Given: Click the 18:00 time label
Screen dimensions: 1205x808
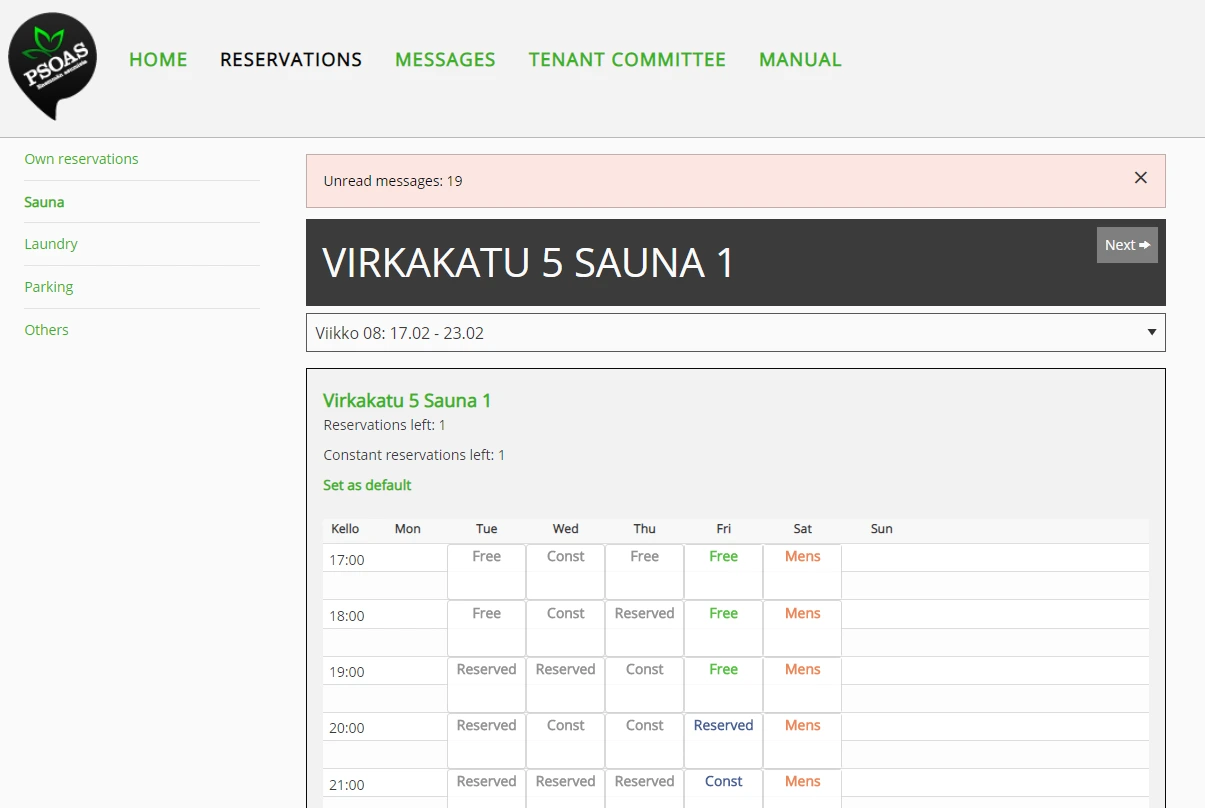Looking at the screenshot, I should pyautogui.click(x=347, y=616).
